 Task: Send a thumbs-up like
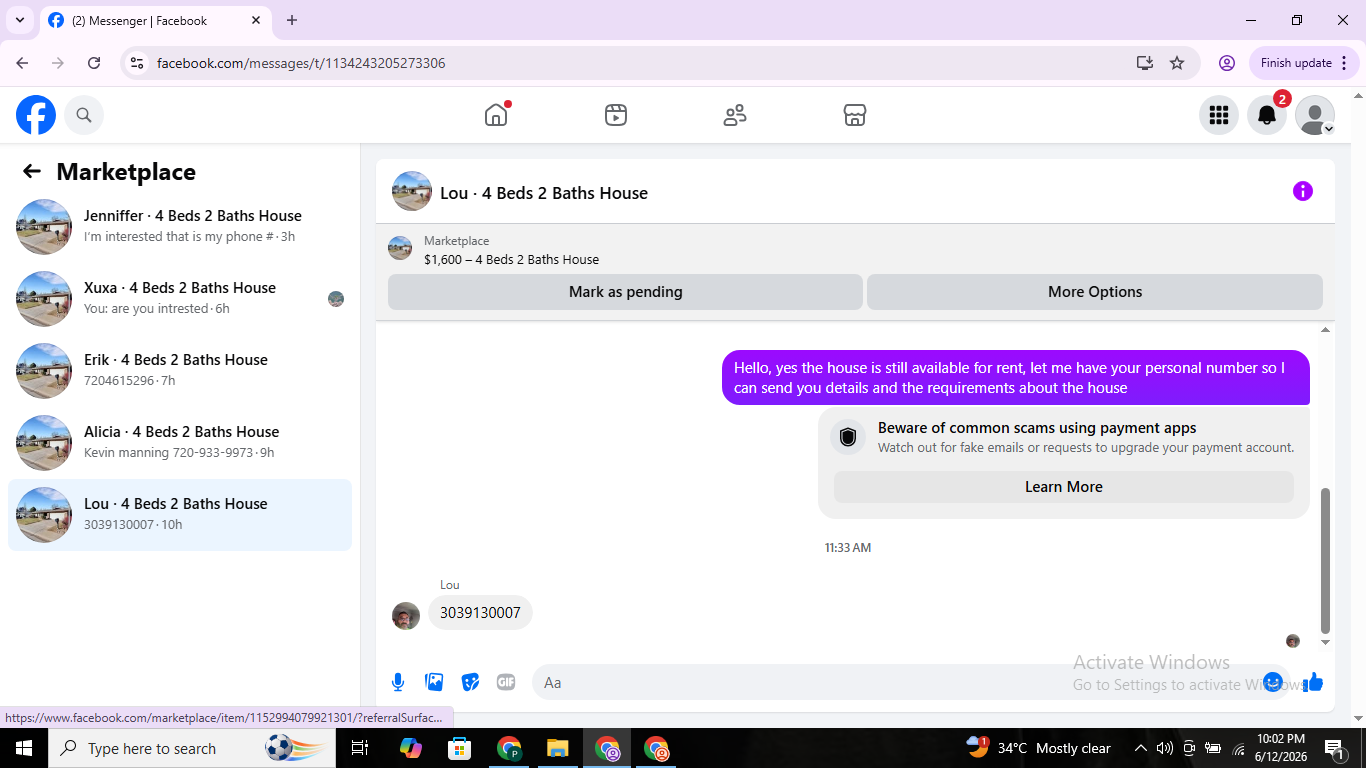point(1313,682)
